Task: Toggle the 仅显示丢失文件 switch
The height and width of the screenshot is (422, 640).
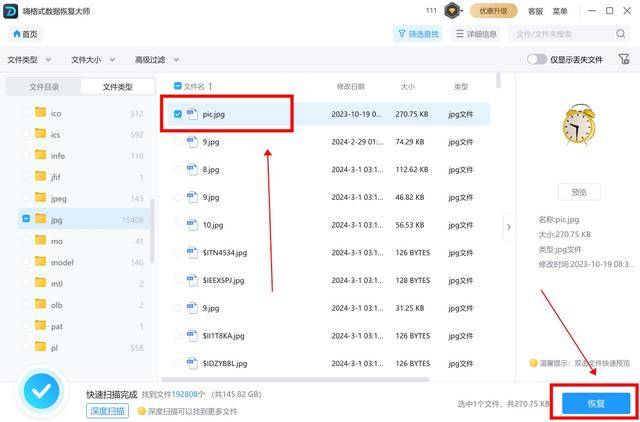Action: click(x=537, y=59)
